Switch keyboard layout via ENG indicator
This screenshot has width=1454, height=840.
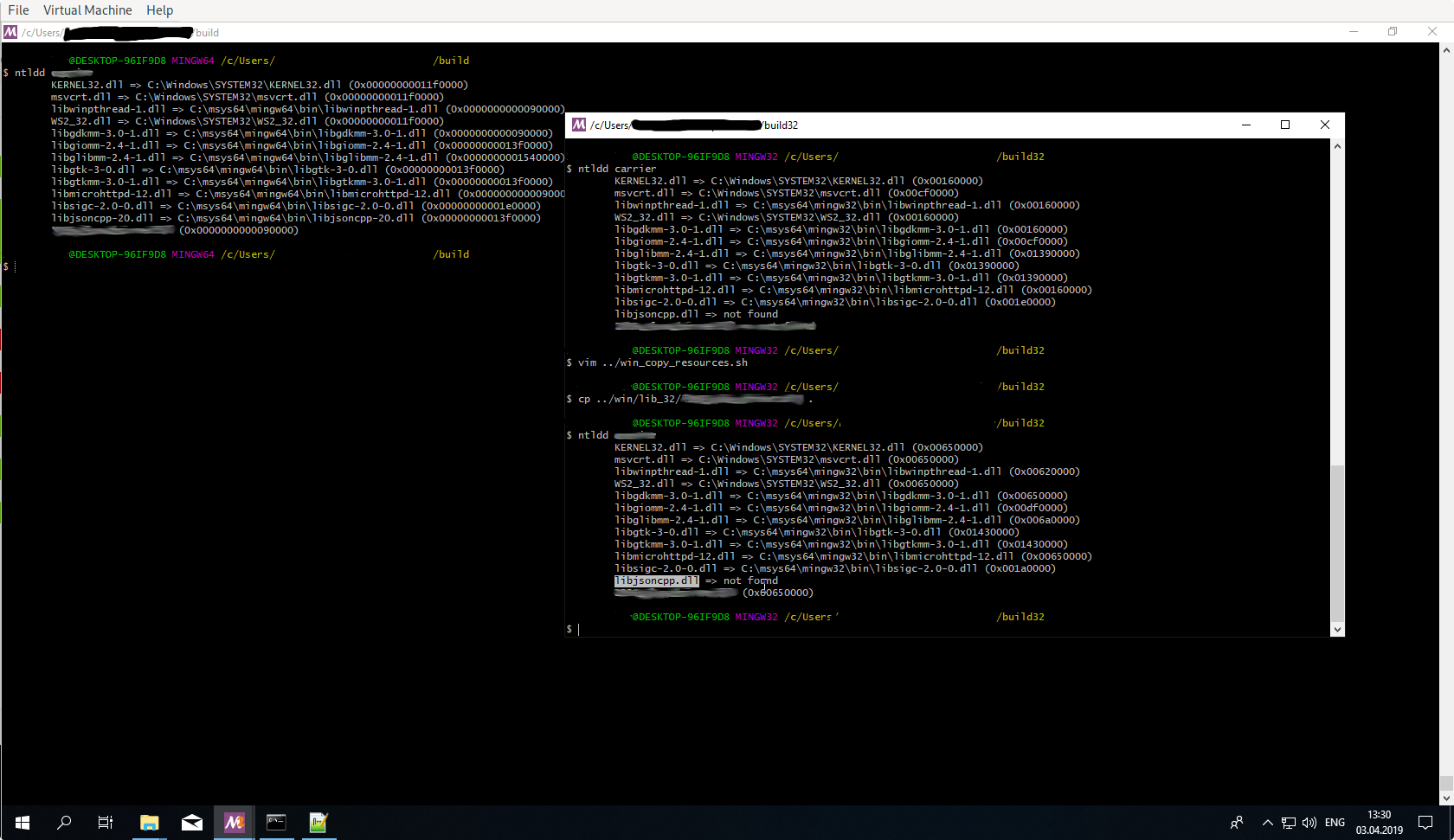point(1335,823)
